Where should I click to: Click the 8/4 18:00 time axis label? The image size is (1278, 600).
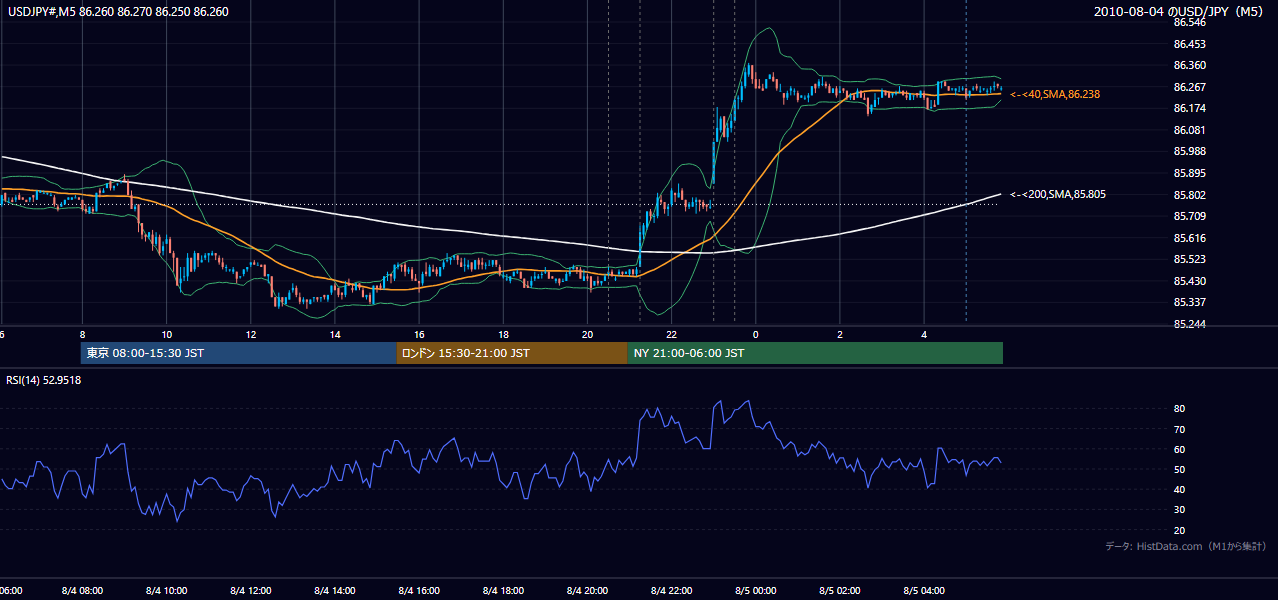(503, 591)
